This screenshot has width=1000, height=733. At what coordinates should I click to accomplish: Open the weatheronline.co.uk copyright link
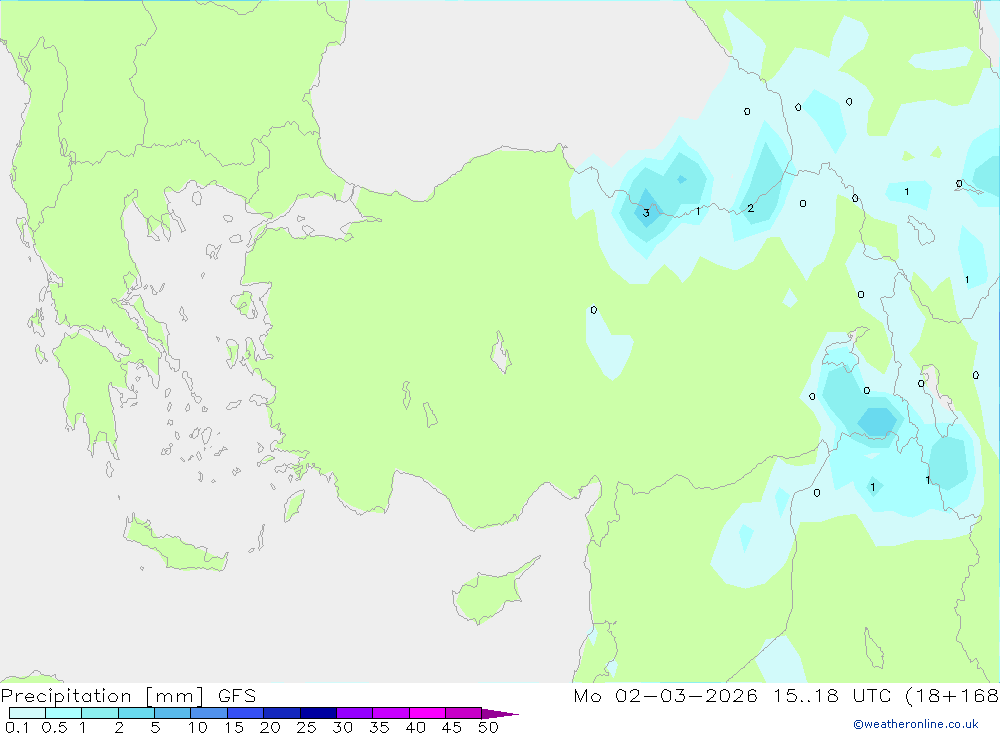click(915, 724)
